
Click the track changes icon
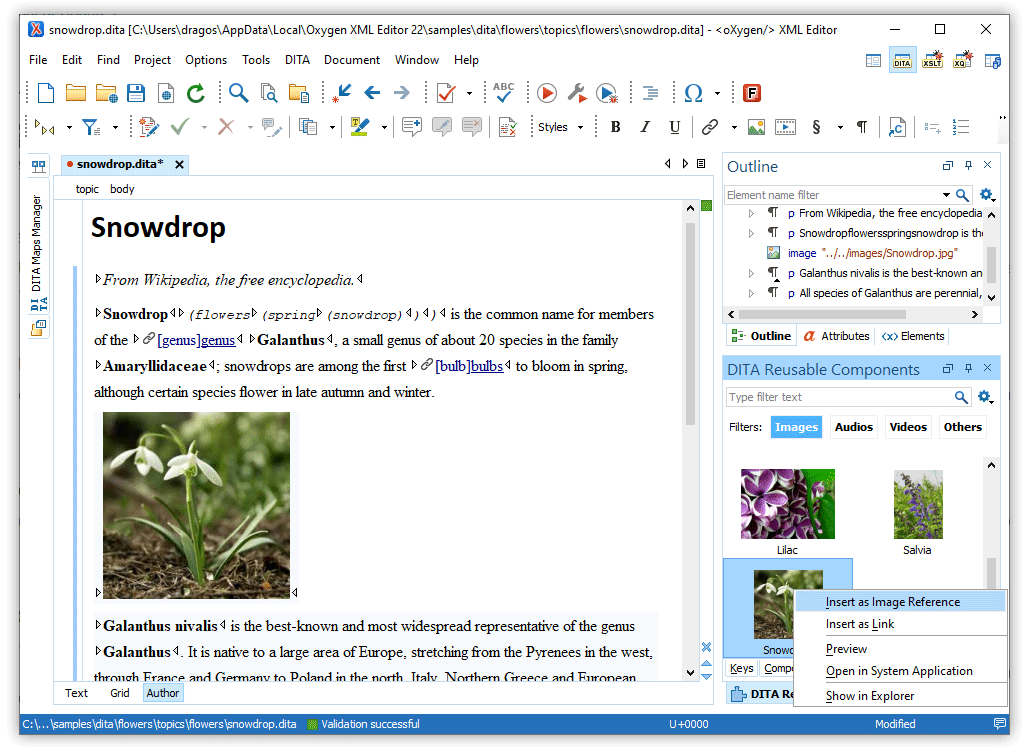(x=148, y=127)
